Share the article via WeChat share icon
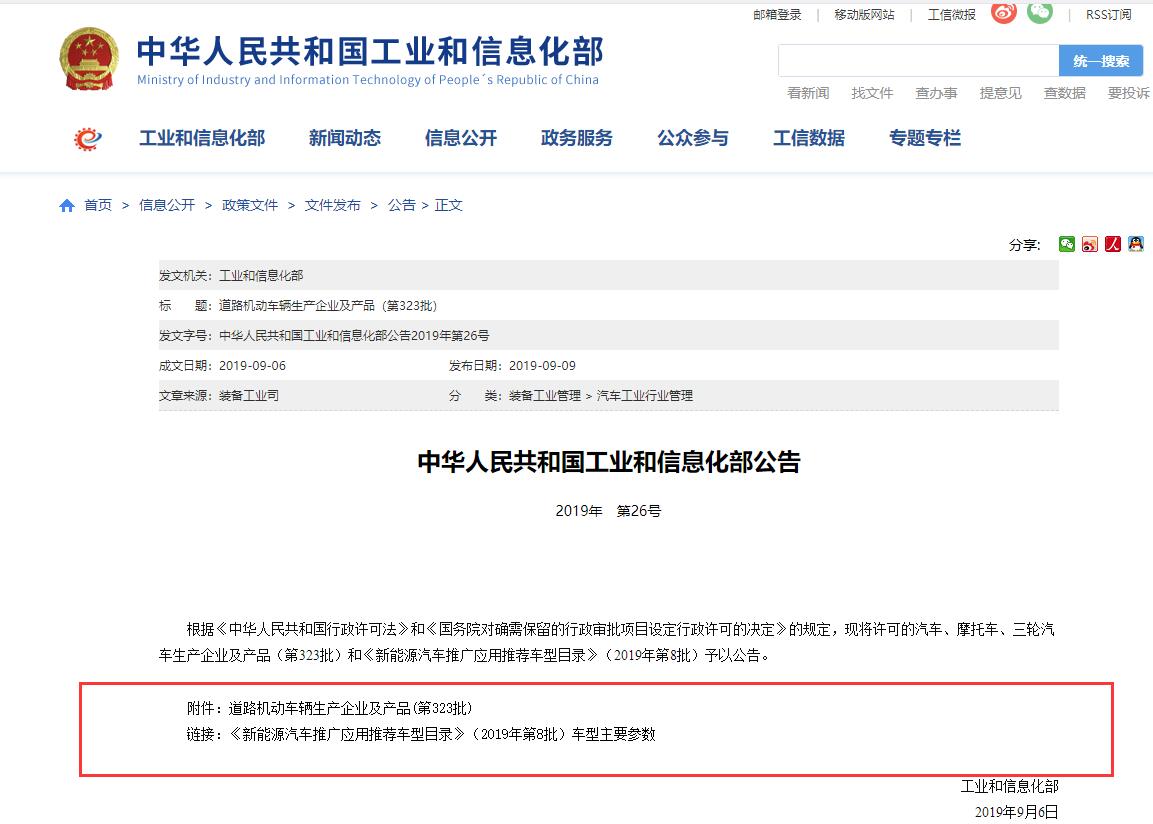The width and height of the screenshot is (1153, 824). pos(1067,244)
